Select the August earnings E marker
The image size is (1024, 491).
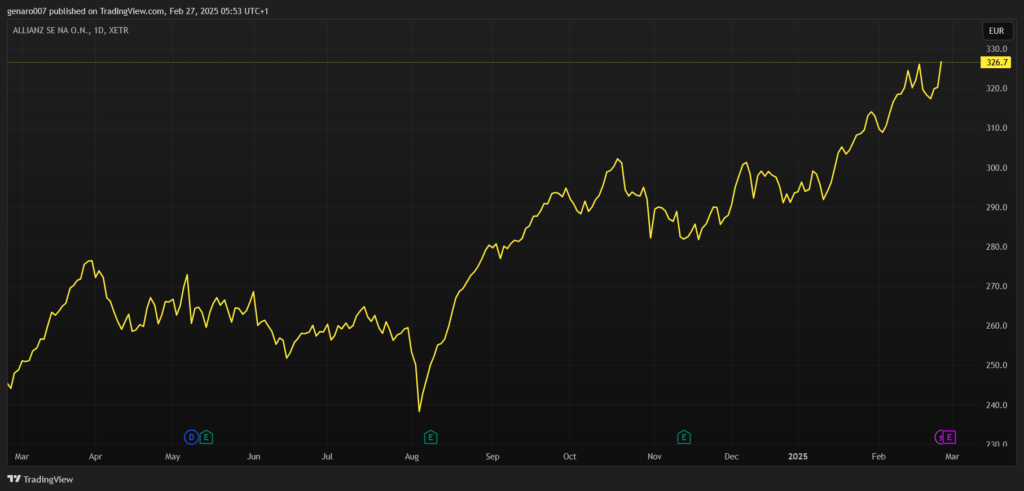pyautogui.click(x=431, y=437)
